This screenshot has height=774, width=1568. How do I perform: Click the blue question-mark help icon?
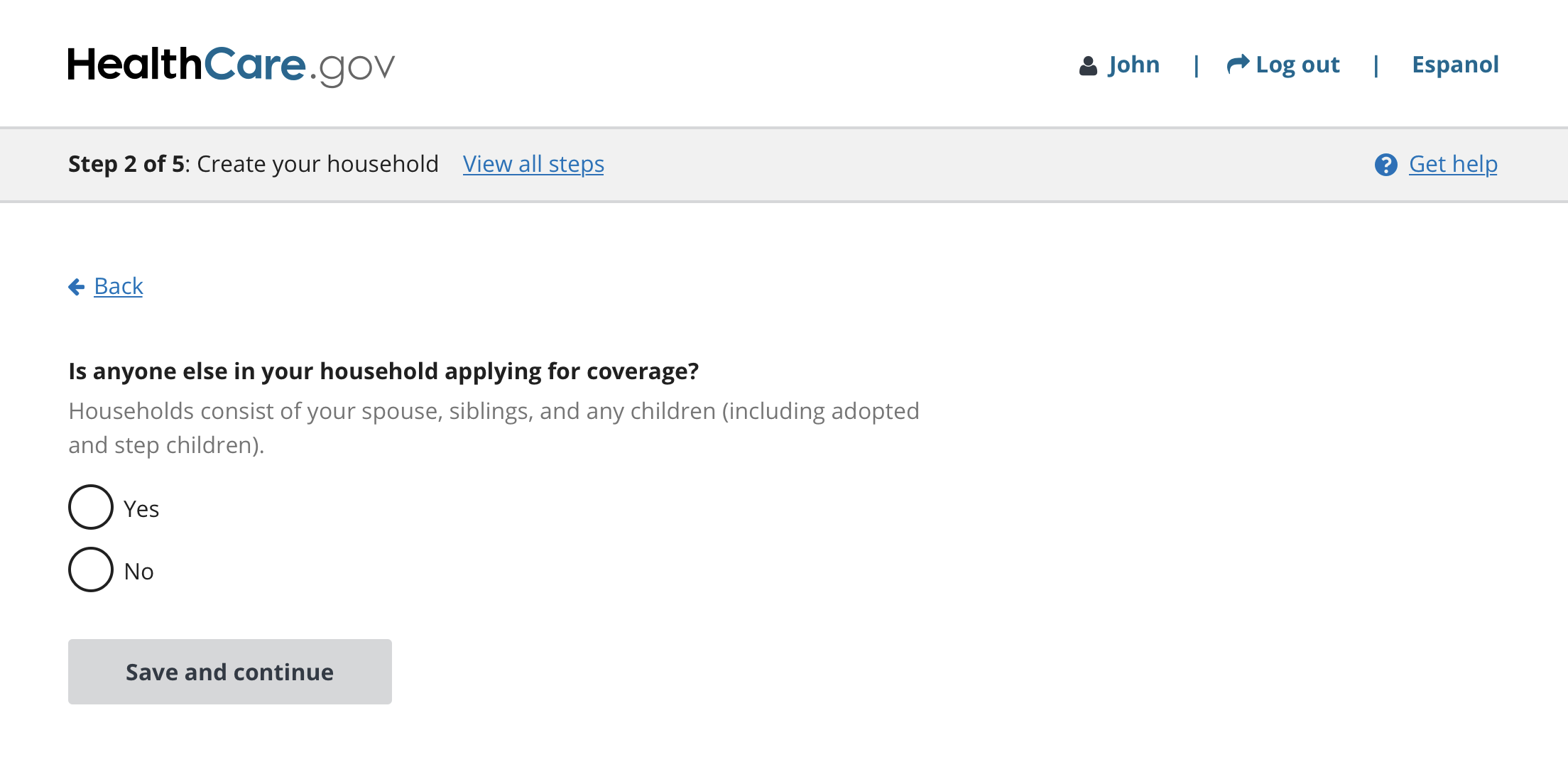(1385, 165)
